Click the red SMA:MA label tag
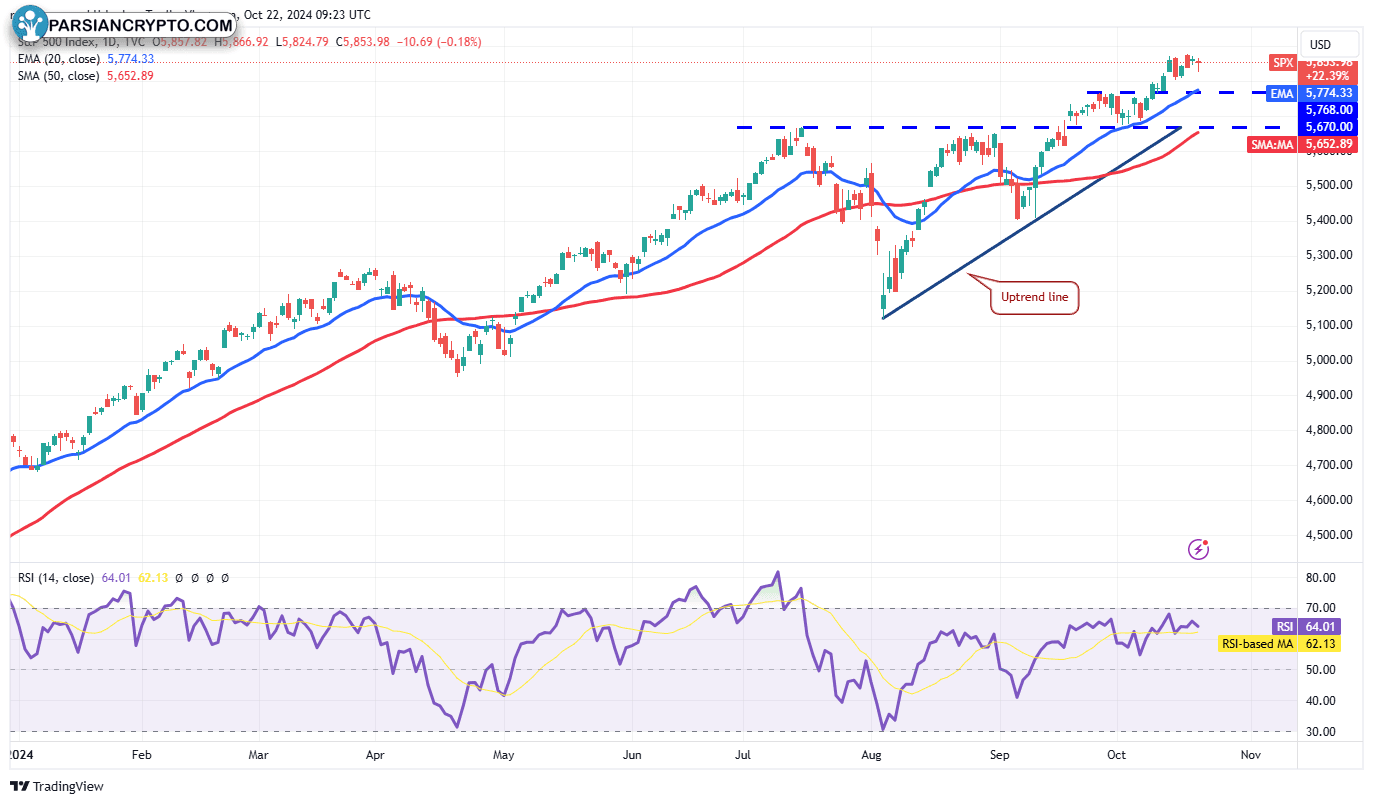Screen dimensions: 1373x804 pos(1272,145)
